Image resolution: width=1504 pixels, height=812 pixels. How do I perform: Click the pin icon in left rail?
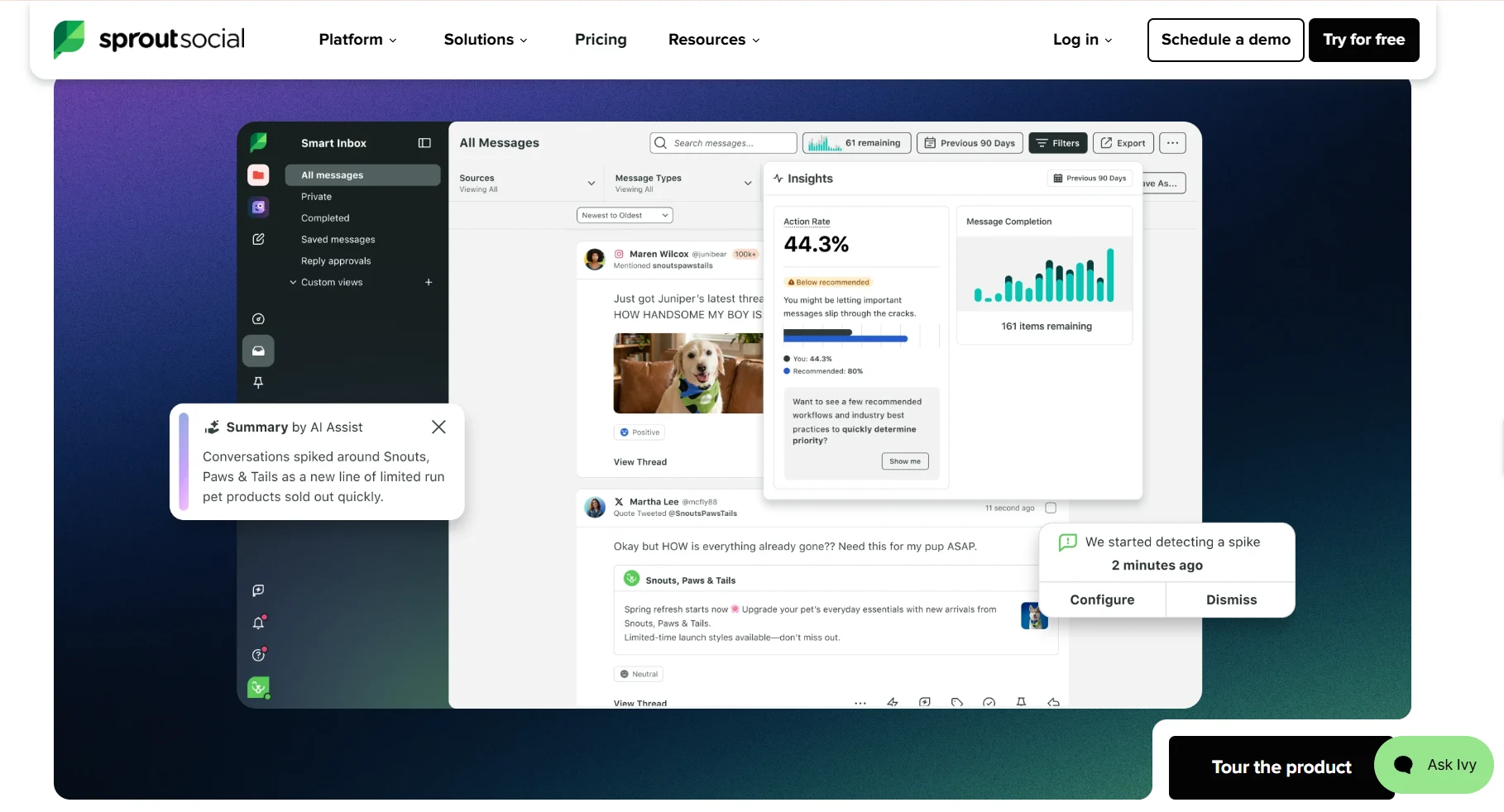(258, 382)
